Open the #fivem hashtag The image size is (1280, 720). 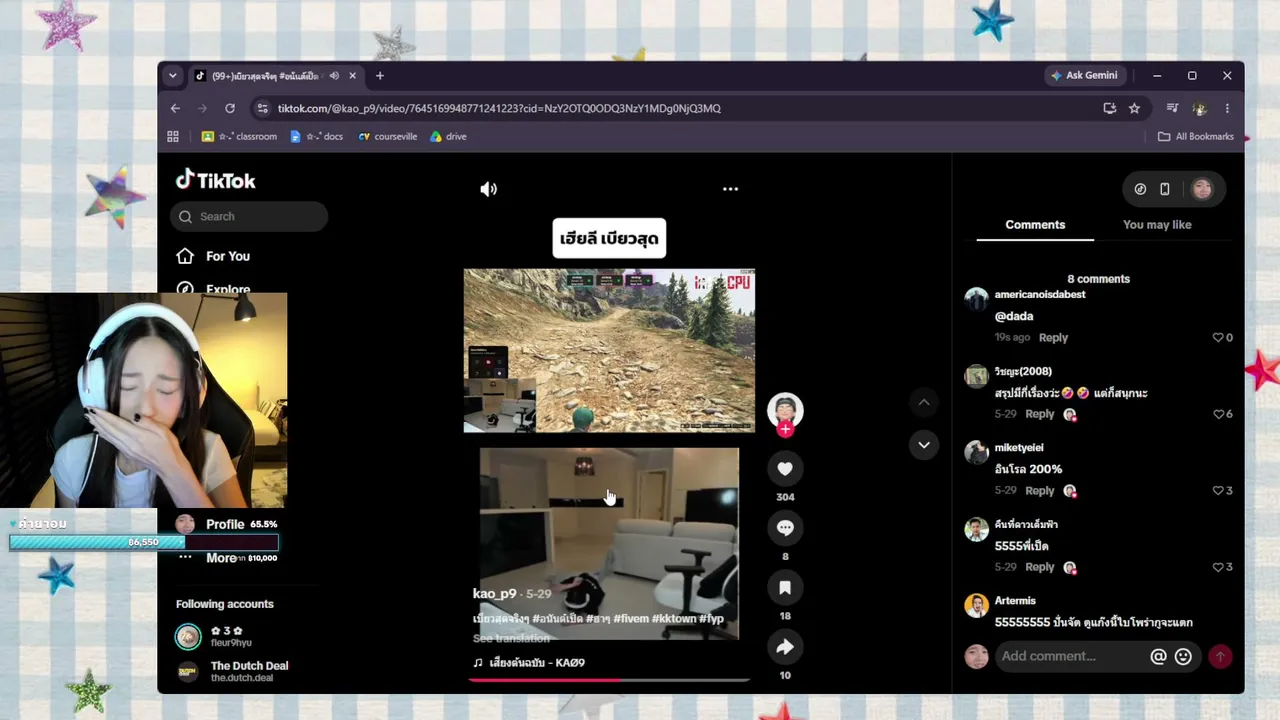[630, 619]
